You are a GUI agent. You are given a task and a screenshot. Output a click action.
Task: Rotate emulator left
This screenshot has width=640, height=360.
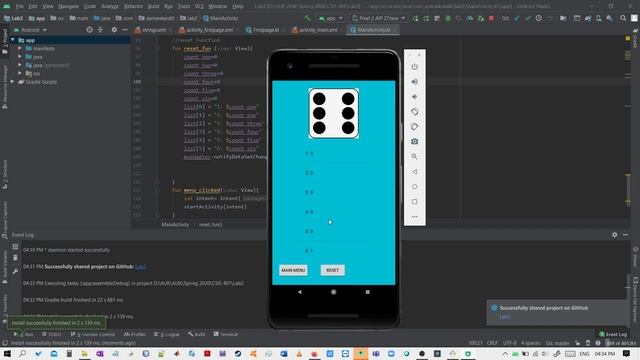pos(414,111)
